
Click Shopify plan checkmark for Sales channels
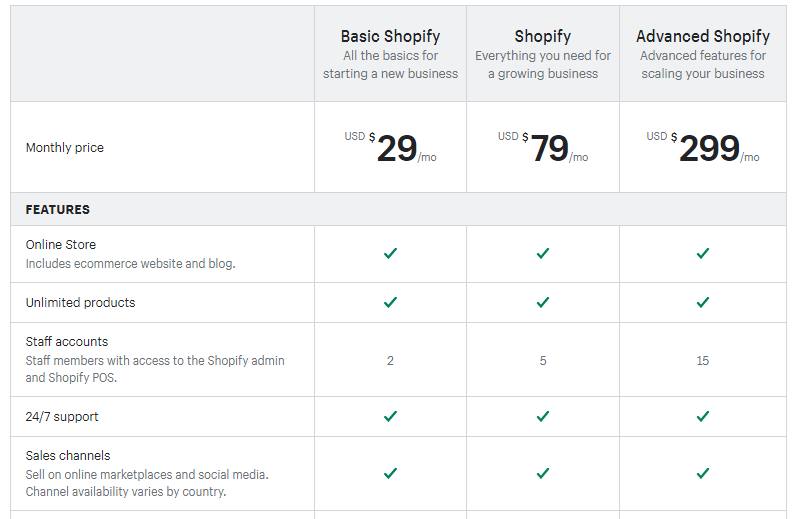click(543, 473)
